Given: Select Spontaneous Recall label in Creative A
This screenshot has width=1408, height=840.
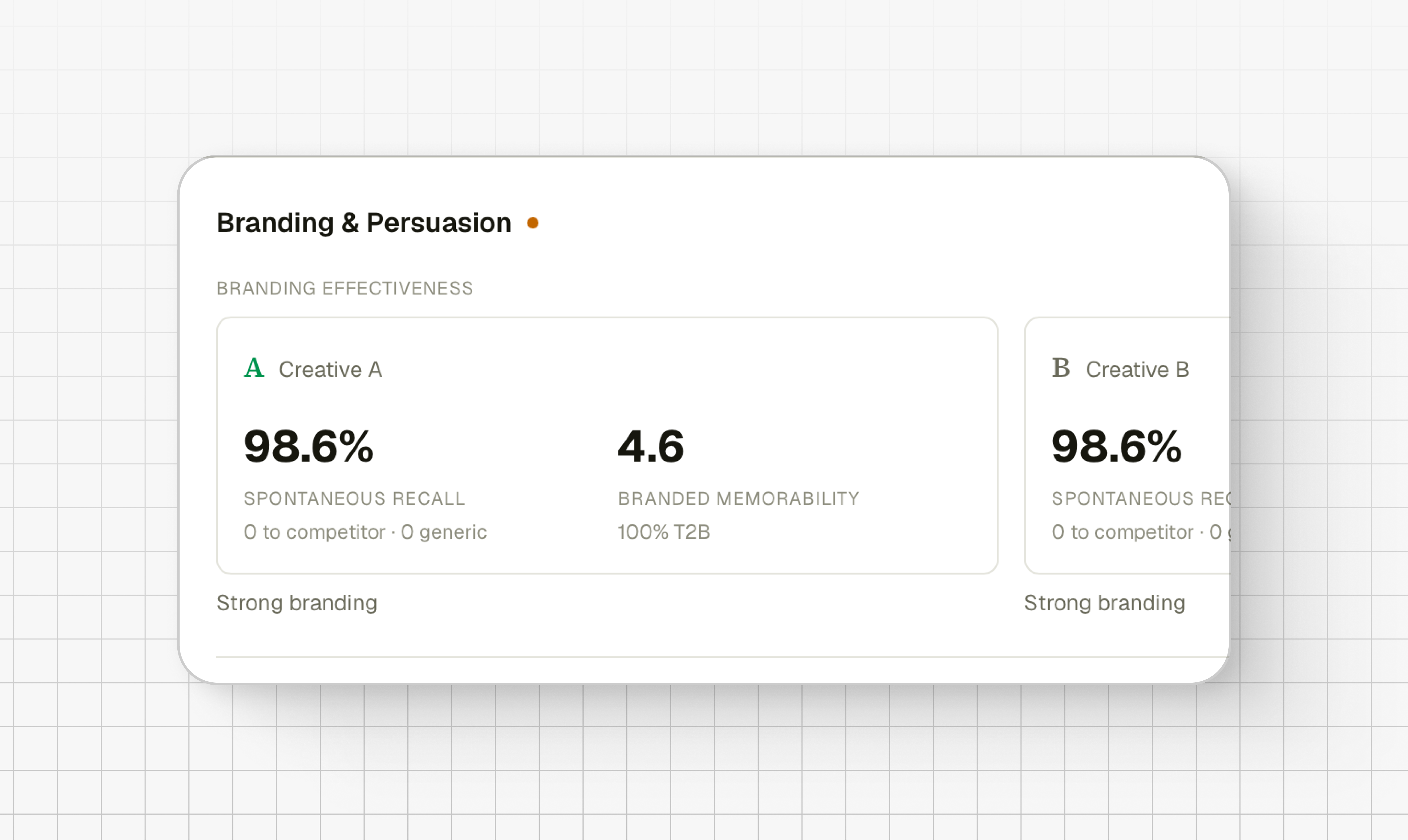Looking at the screenshot, I should click(x=354, y=498).
